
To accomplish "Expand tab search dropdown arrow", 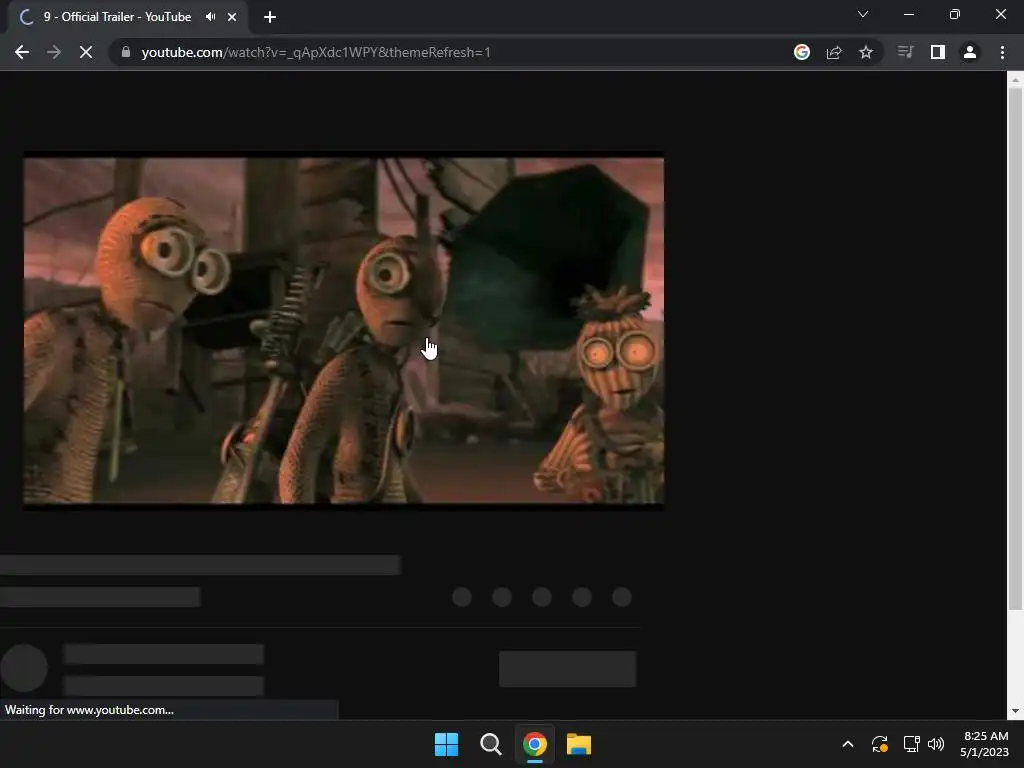I will tap(863, 14).
